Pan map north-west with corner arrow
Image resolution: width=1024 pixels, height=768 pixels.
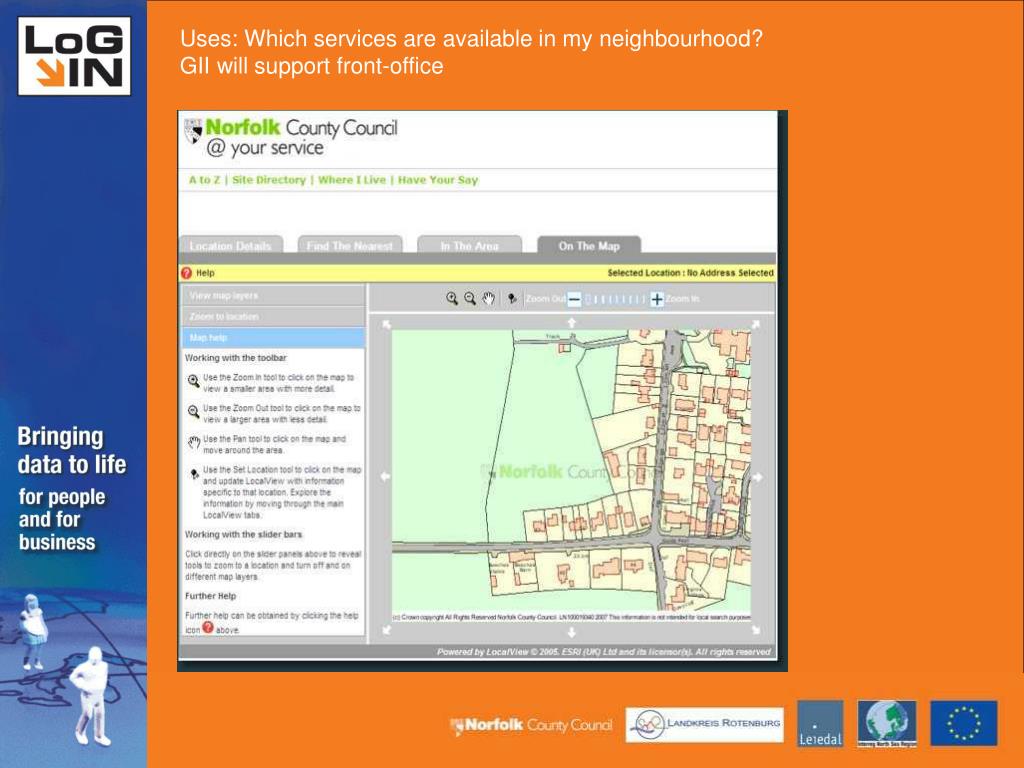pos(386,324)
